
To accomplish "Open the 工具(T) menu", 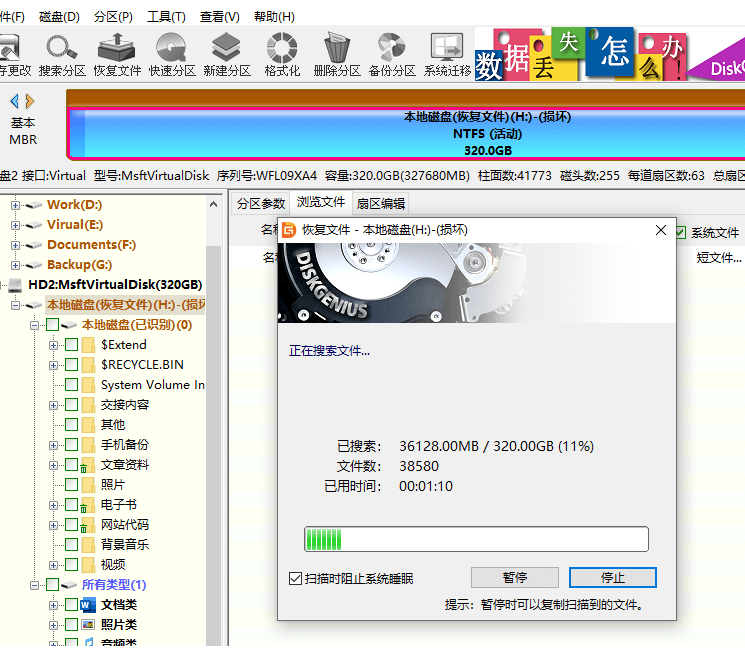I will (x=166, y=17).
